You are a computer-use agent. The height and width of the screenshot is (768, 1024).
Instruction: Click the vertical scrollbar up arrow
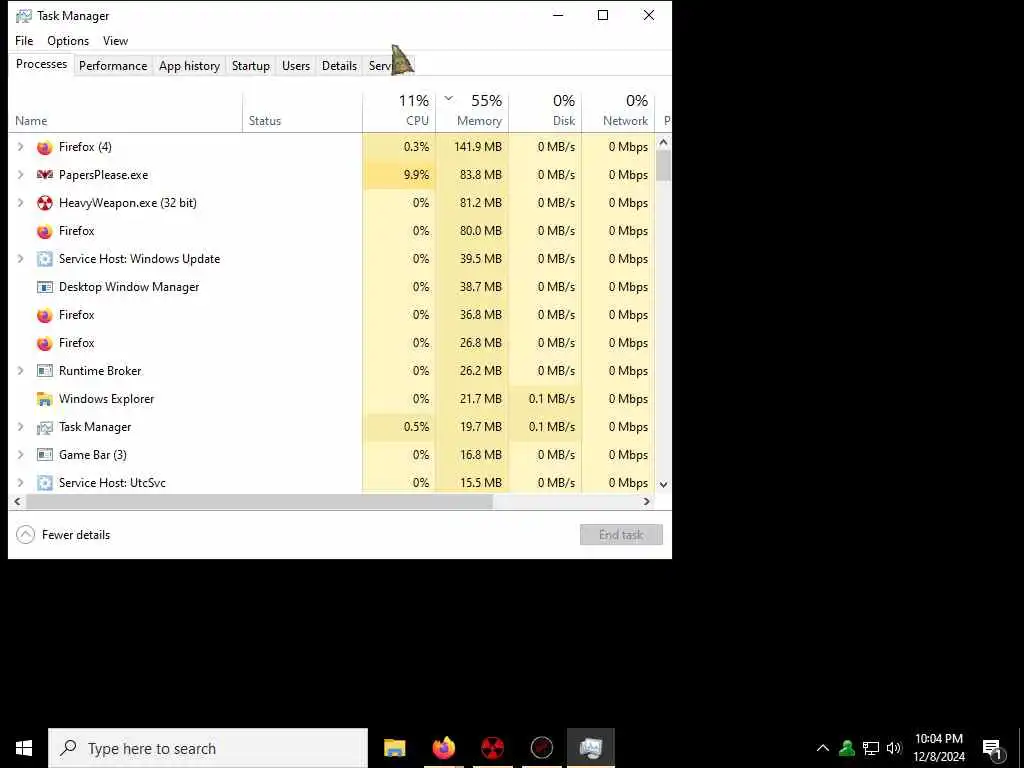[x=664, y=142]
